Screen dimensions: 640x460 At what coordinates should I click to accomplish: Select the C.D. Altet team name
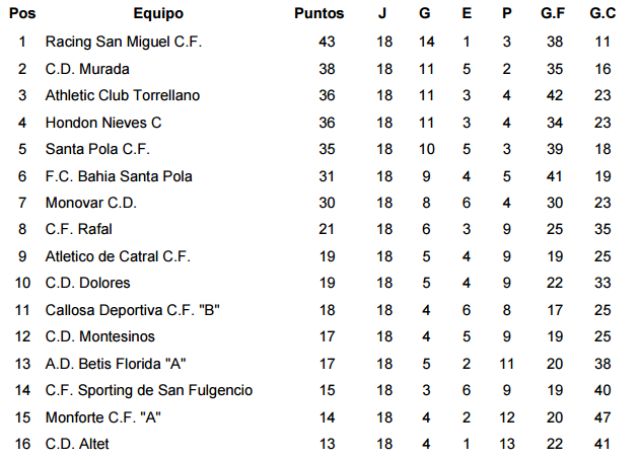[78, 444]
